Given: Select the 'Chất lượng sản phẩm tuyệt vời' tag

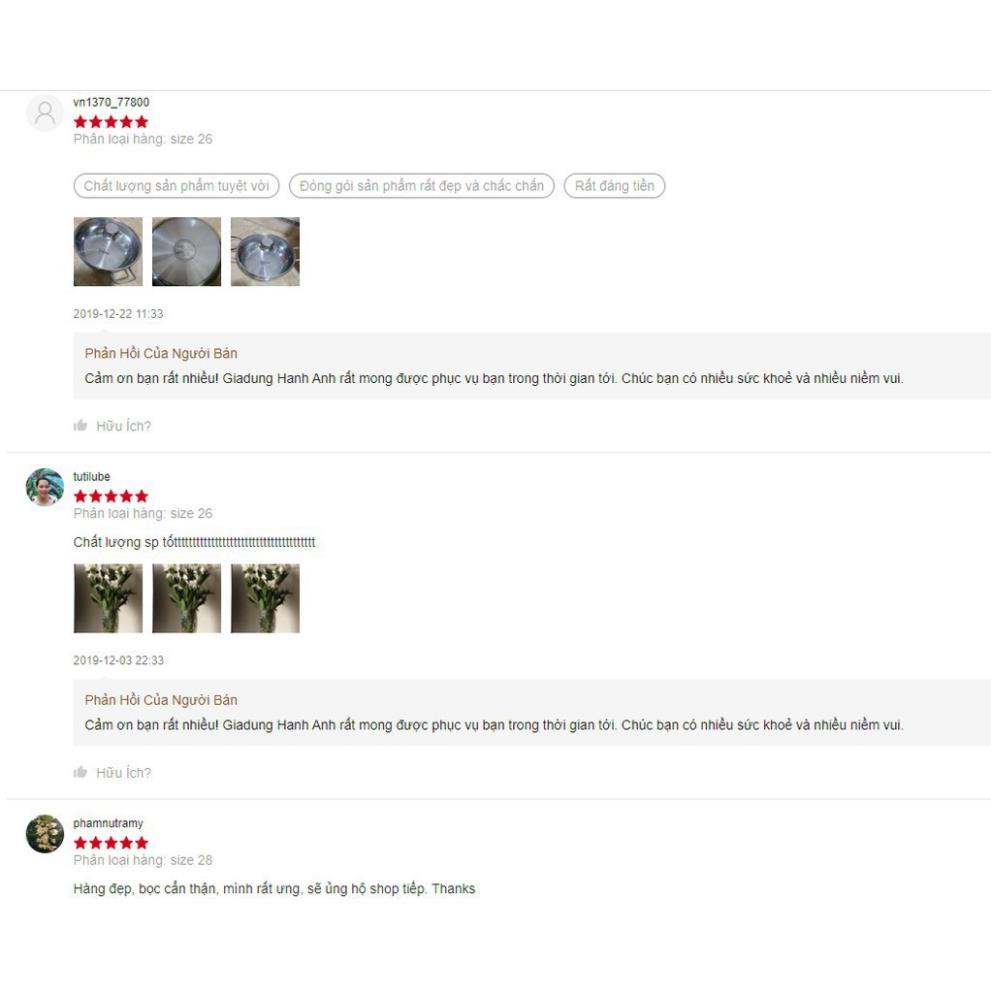Looking at the screenshot, I should pyautogui.click(x=176, y=186).
